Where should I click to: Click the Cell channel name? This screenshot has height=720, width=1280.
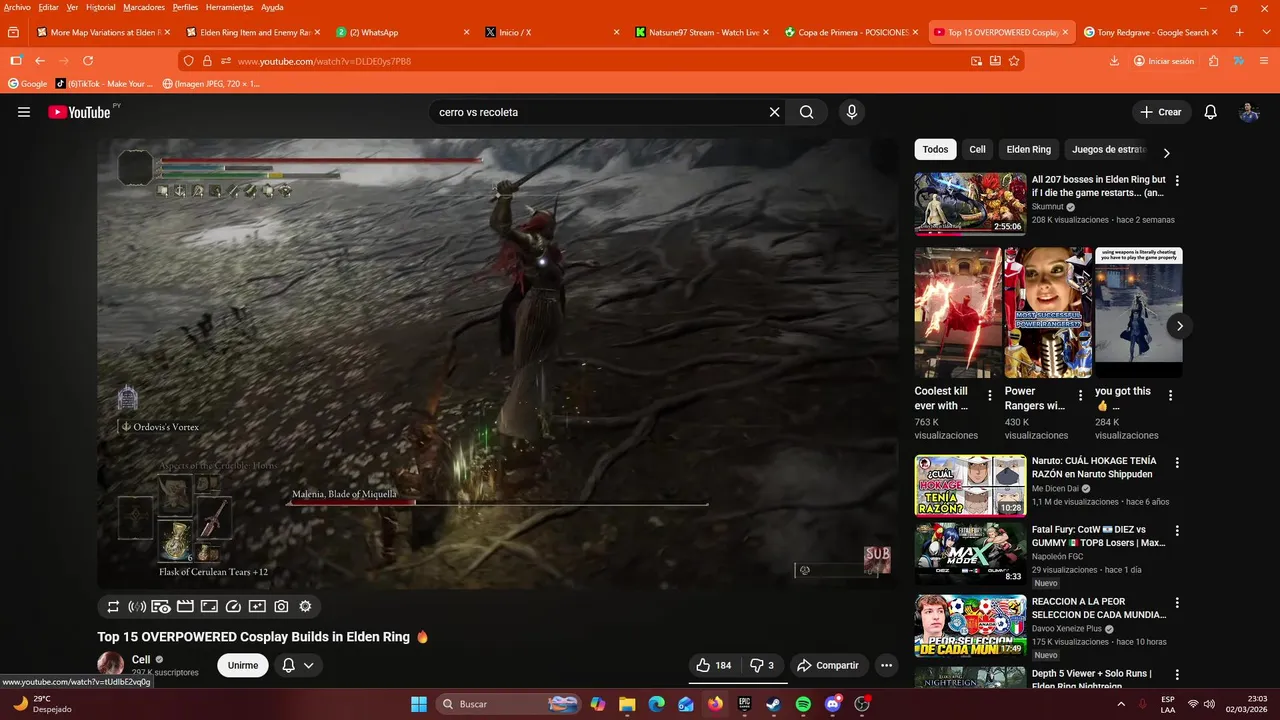pos(141,660)
